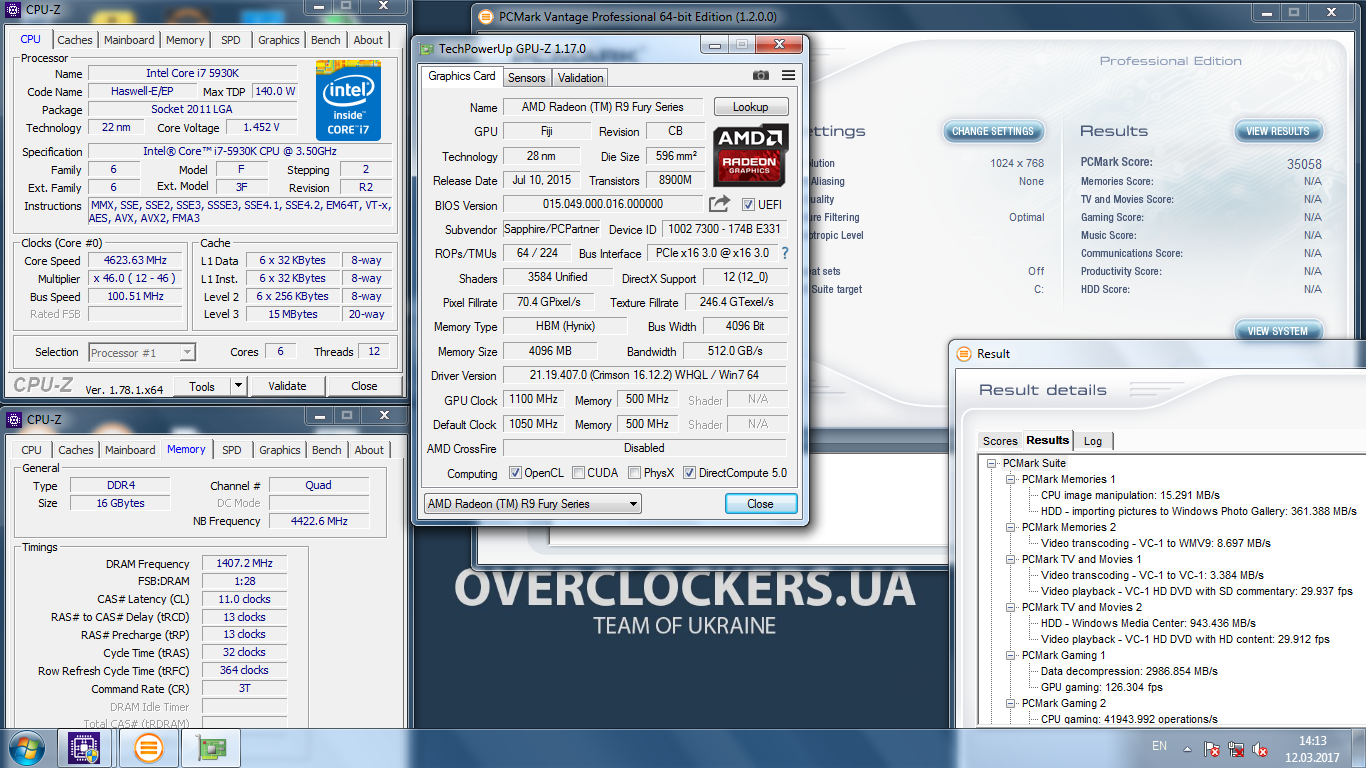The height and width of the screenshot is (768, 1366).
Task: Toggle the OpenCL checkbox
Action: coord(515,473)
